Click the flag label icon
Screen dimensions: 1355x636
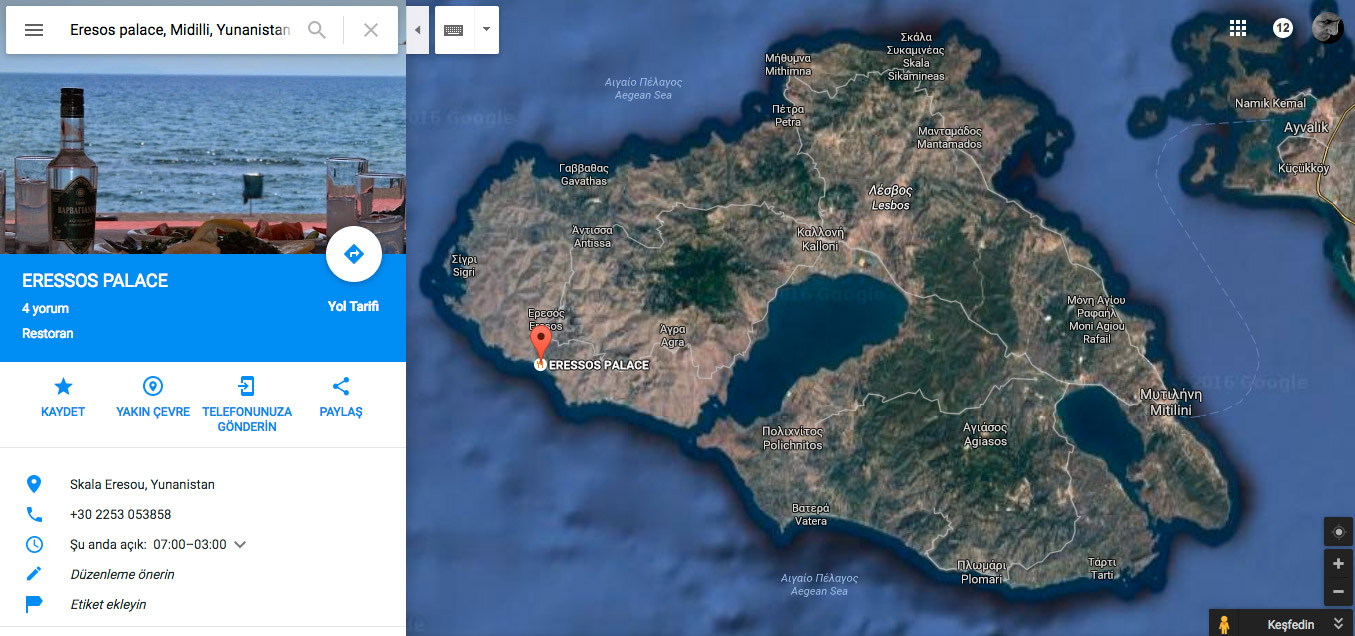tap(34, 604)
